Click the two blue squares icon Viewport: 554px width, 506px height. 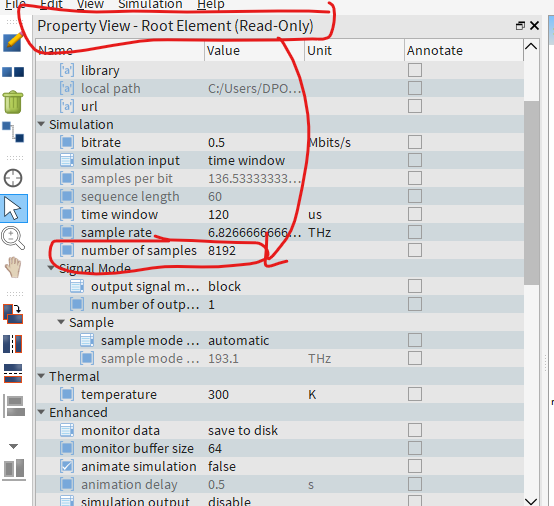pos(13,72)
